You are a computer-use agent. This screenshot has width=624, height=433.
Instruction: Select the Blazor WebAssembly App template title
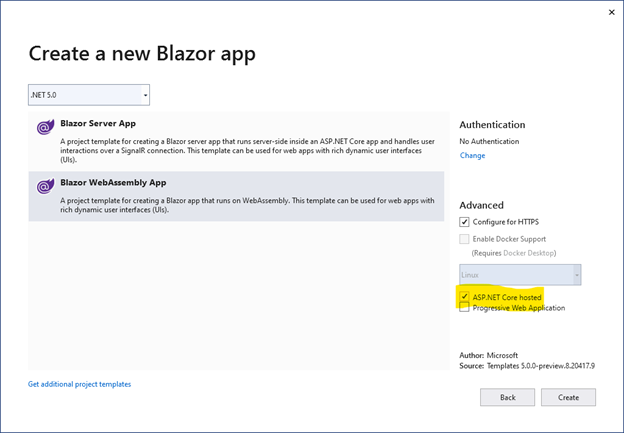click(x=113, y=183)
